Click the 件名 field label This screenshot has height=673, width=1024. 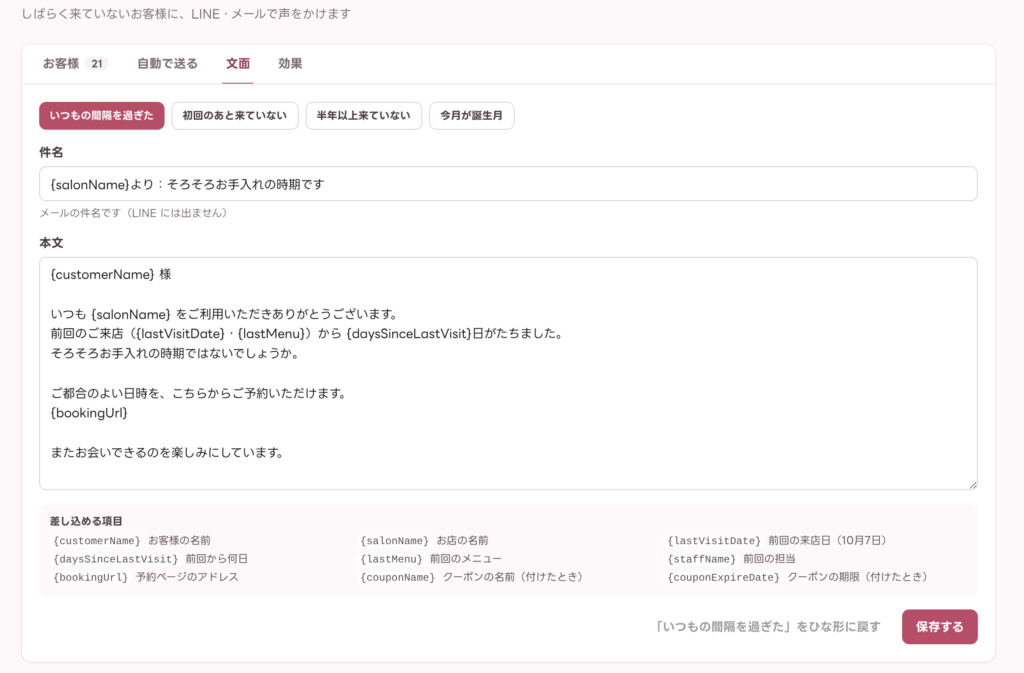[51, 152]
